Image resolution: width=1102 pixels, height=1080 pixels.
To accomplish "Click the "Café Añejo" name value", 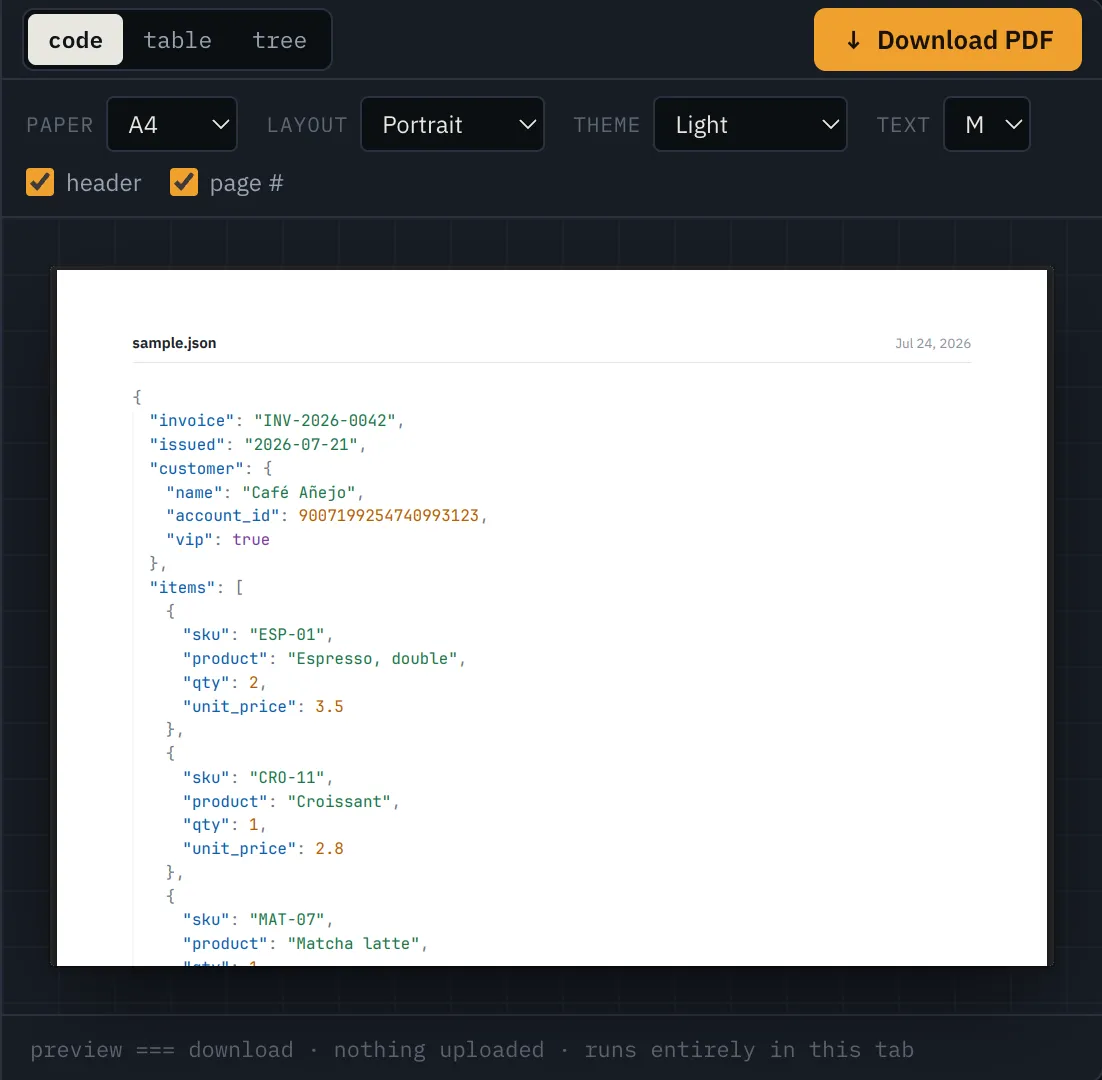I will click(x=299, y=492).
